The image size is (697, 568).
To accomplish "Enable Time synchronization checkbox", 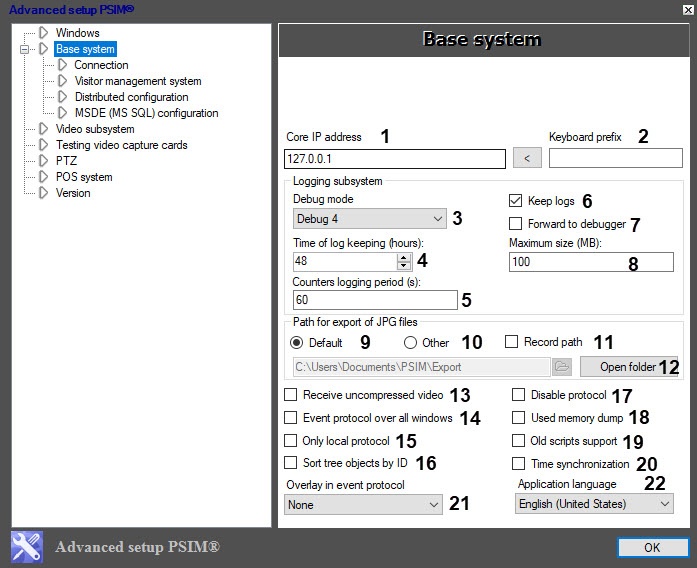I will (518, 464).
